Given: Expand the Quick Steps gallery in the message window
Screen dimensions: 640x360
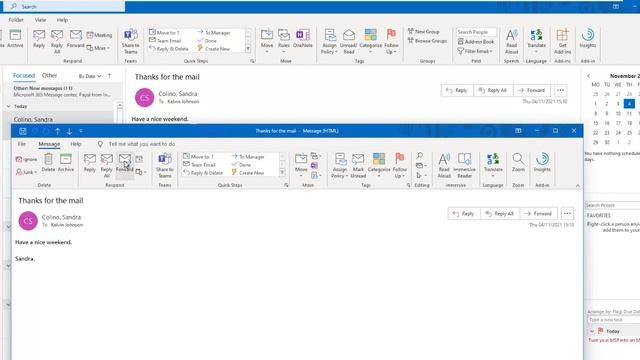Looking at the screenshot, I should (x=282, y=173).
